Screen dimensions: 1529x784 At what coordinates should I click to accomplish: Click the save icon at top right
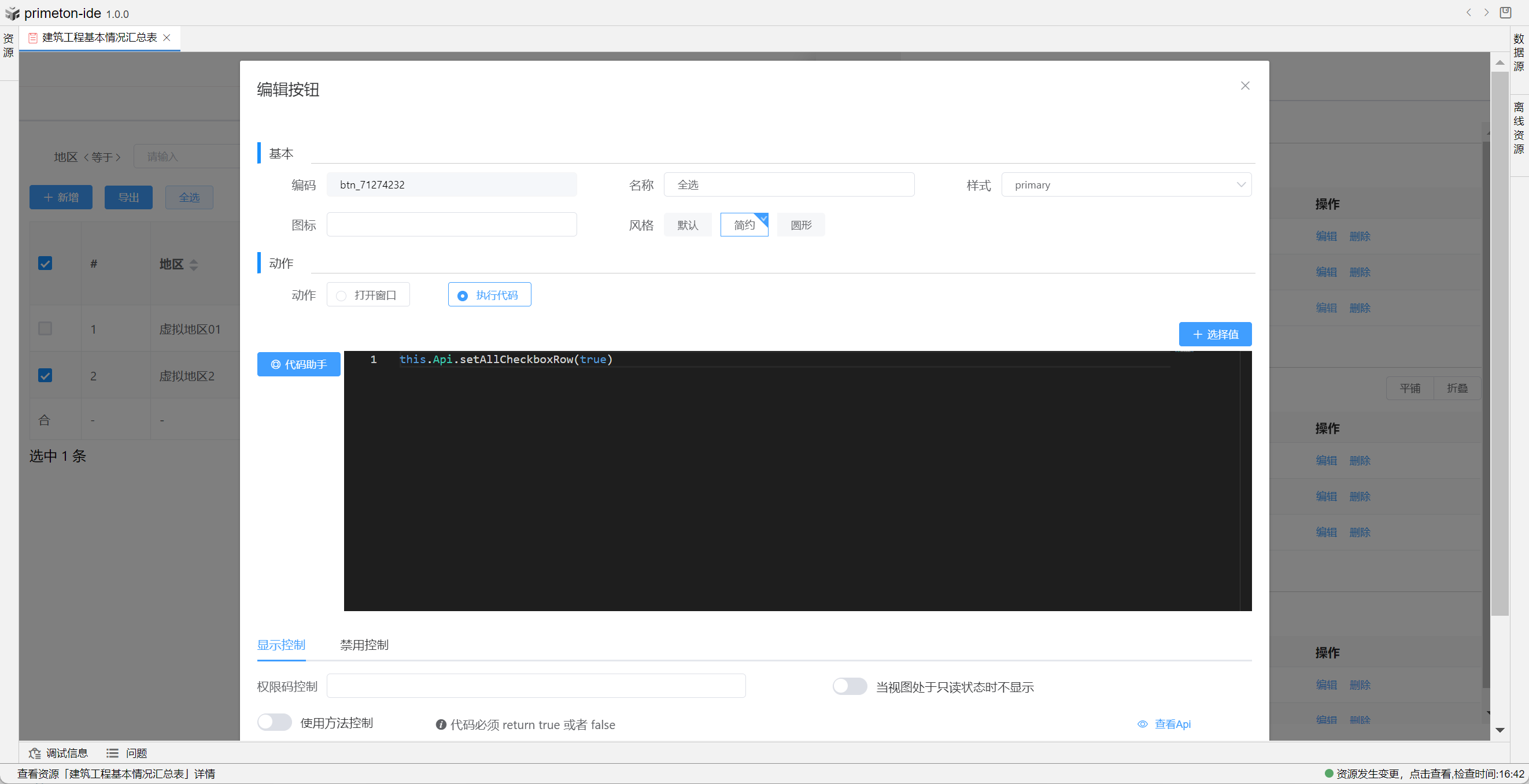pos(1505,13)
